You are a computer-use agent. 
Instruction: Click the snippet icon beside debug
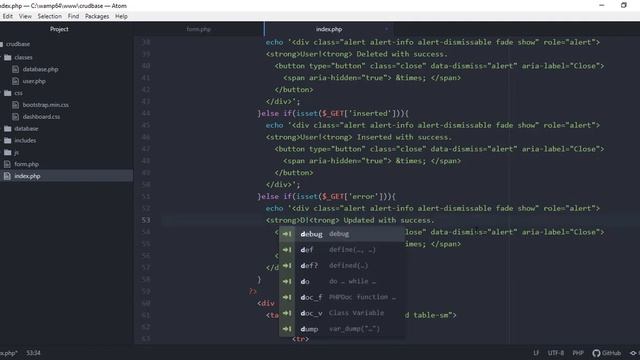(x=287, y=234)
